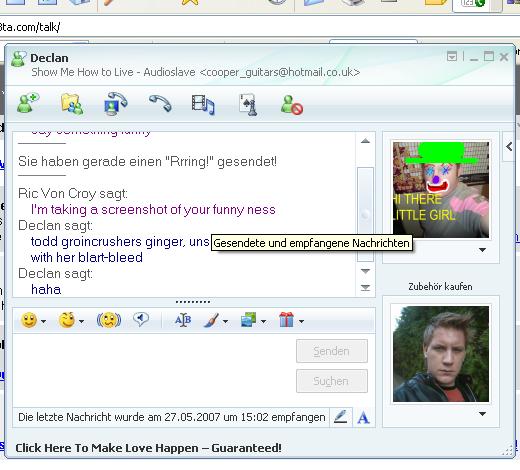The width and height of the screenshot is (520, 470).
Task: Open Declan's display picture options arrow
Action: (x=482, y=250)
